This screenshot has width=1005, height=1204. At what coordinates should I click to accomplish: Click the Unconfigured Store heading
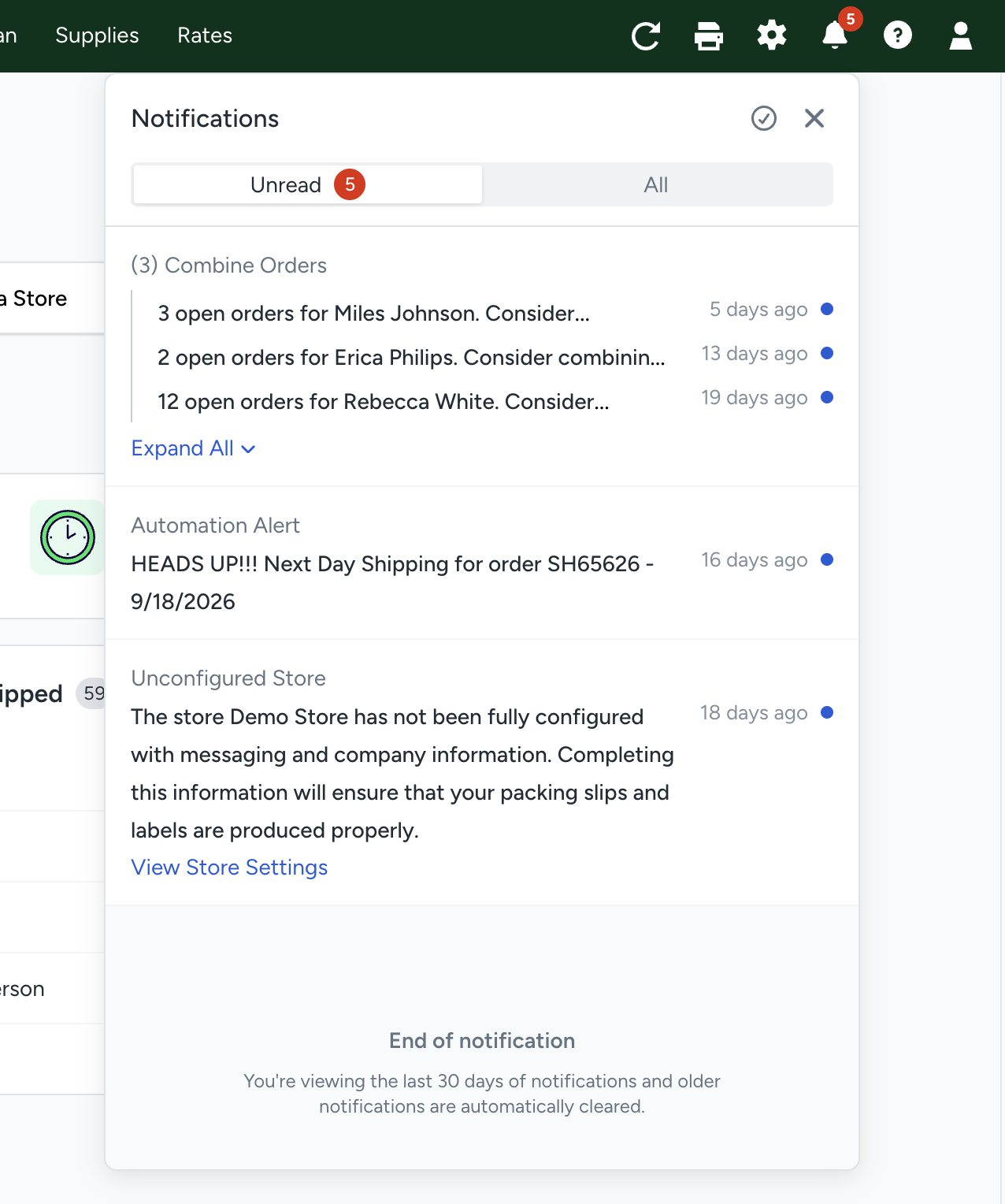coord(228,678)
